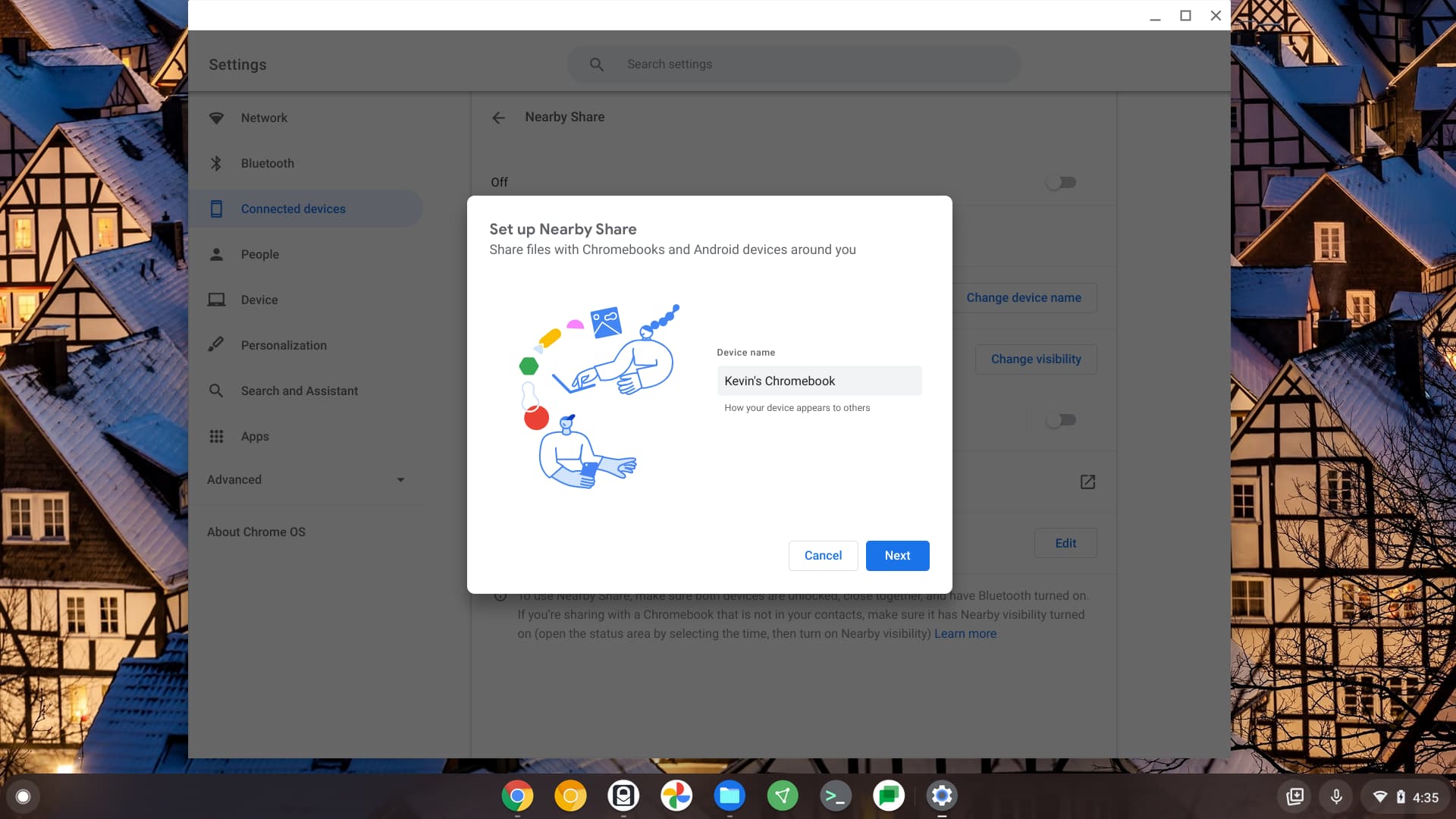Select People in settings sidebar
1456x819 pixels.
[x=306, y=254]
